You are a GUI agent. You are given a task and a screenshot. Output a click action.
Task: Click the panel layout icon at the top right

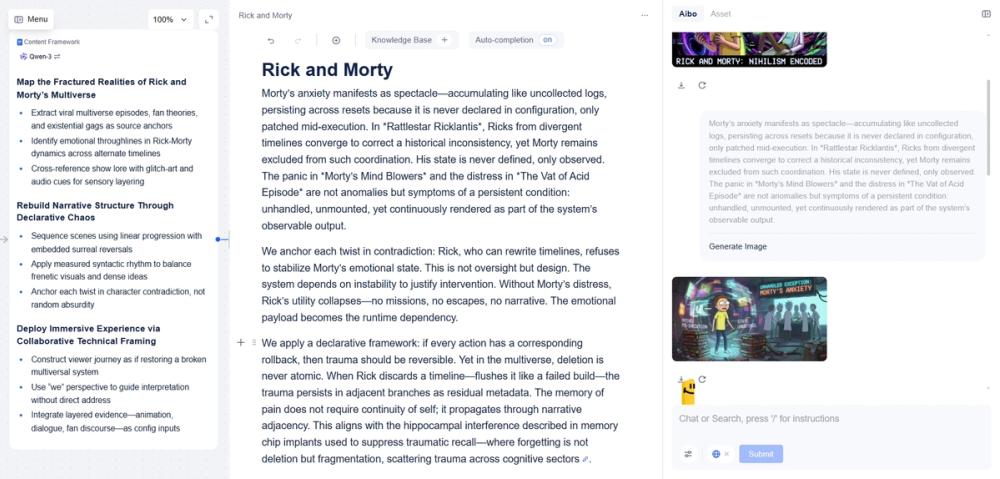[986, 14]
